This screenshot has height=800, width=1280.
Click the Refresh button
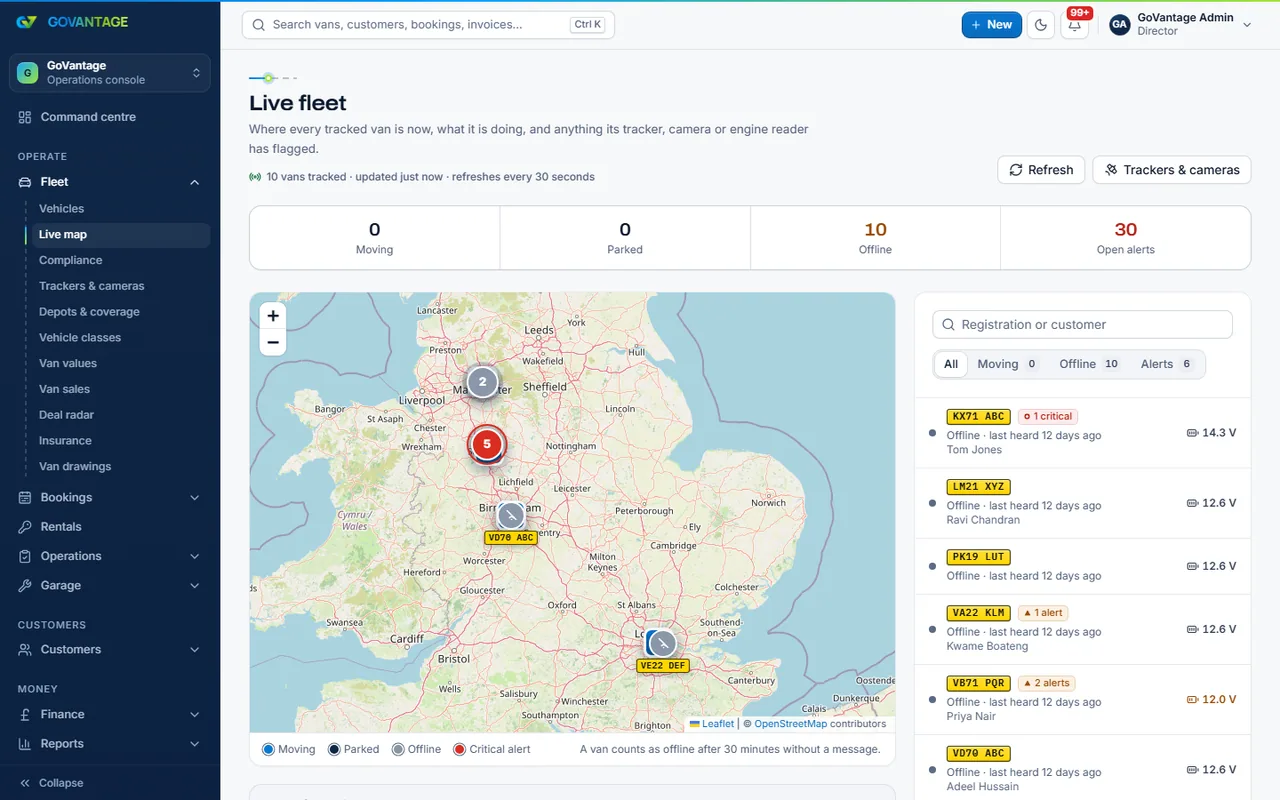click(x=1041, y=170)
